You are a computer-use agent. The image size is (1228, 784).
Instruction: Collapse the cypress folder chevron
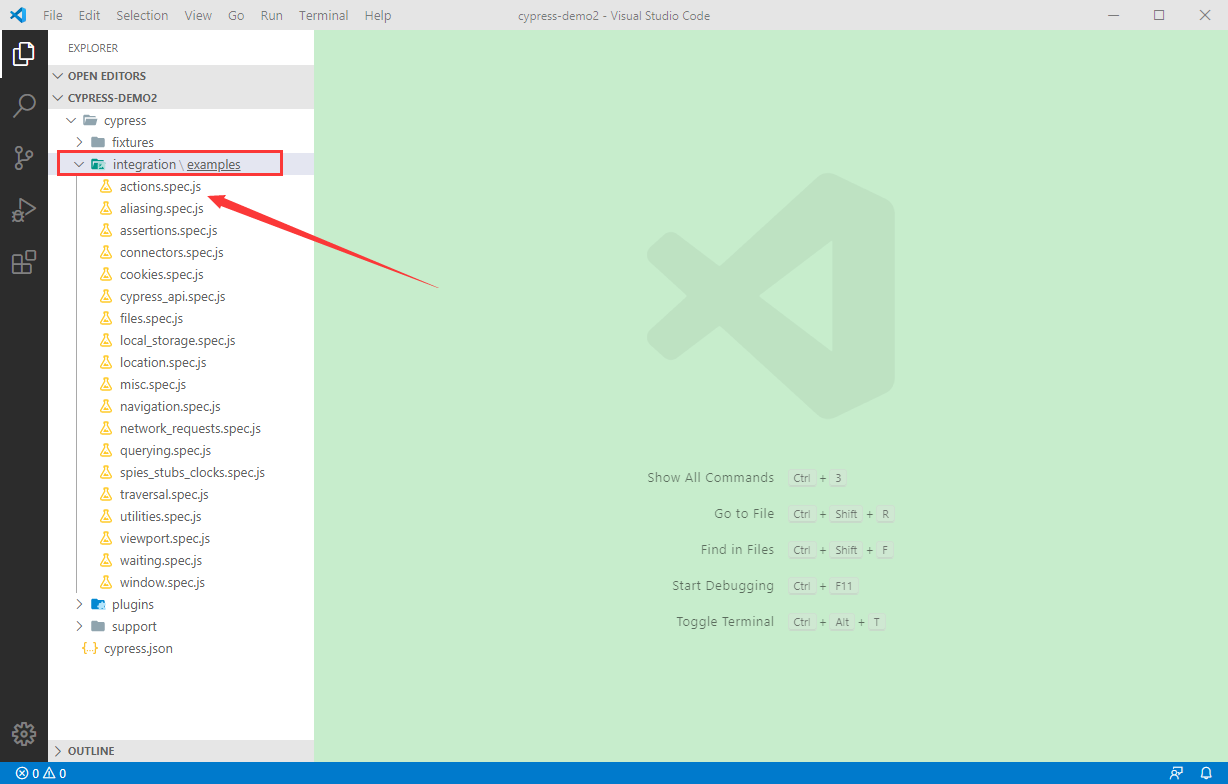click(x=71, y=121)
